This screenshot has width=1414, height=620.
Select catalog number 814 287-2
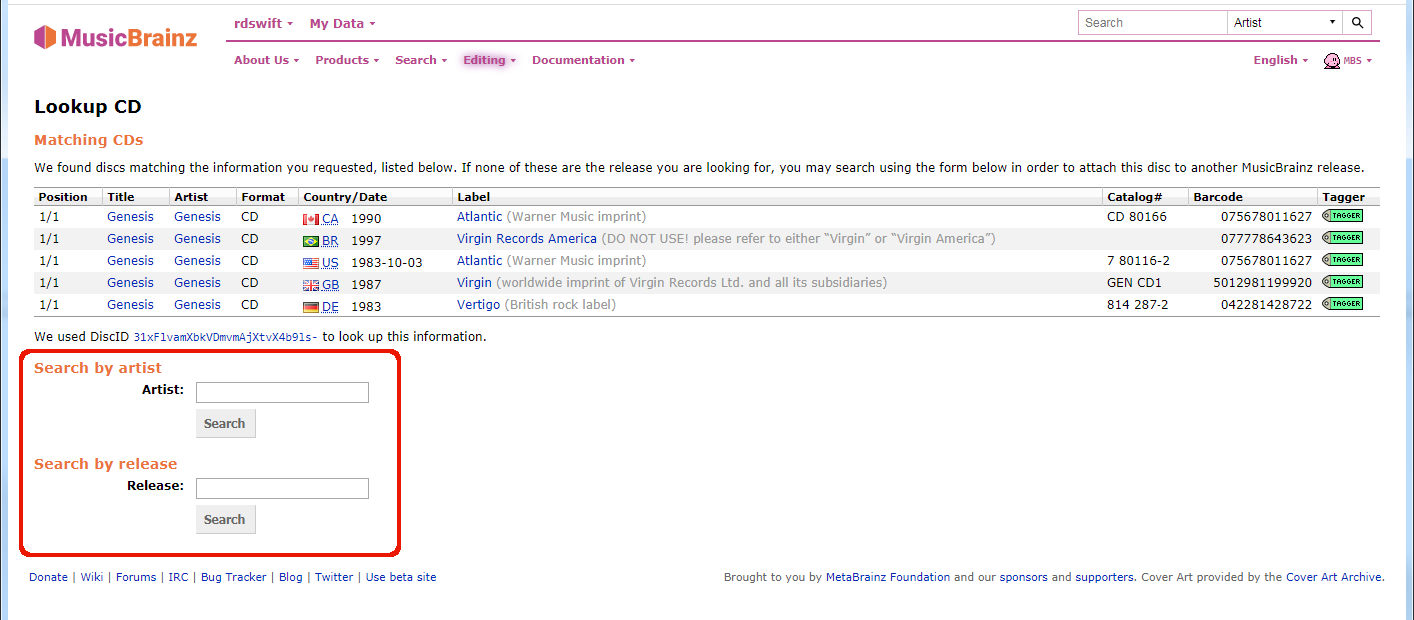coord(1137,304)
